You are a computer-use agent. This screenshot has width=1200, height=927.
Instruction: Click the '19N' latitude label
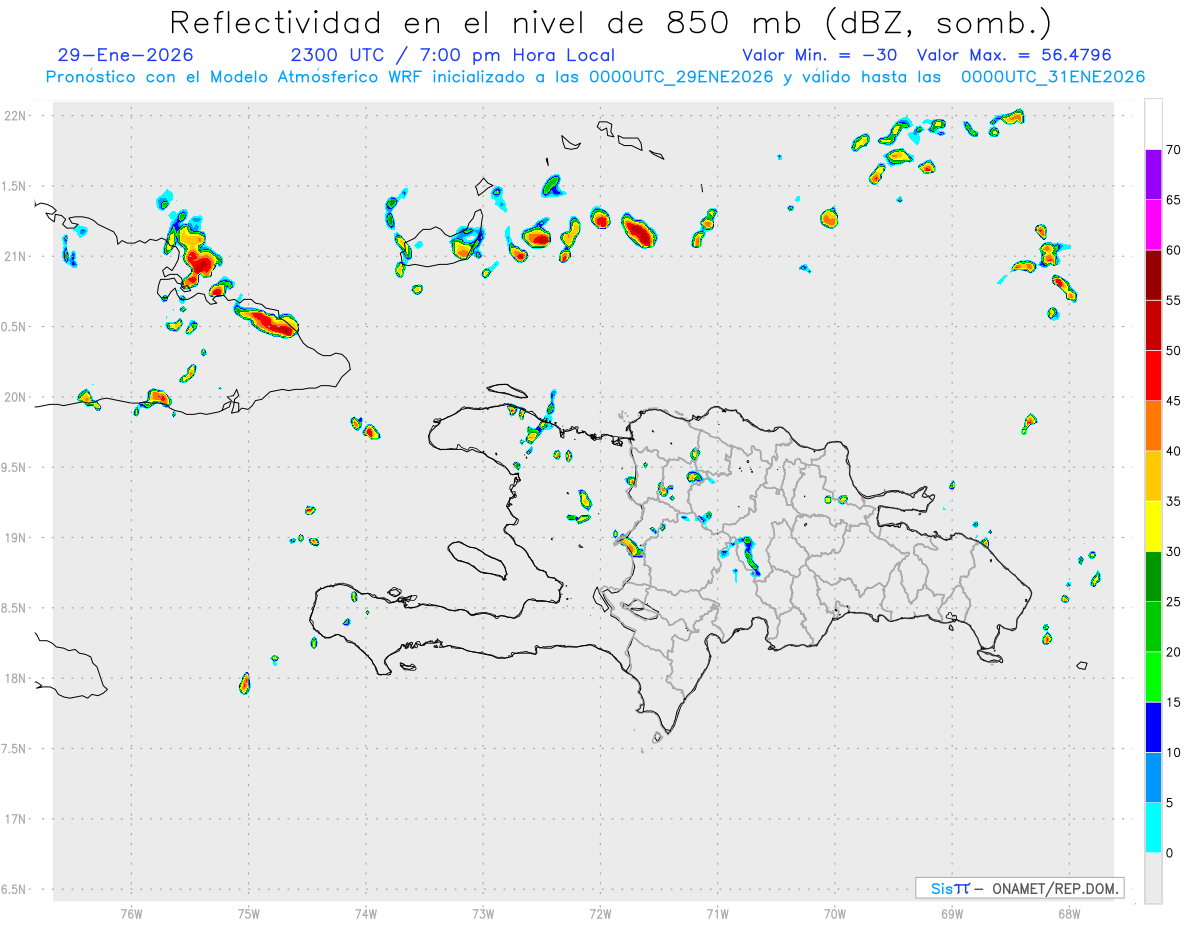pyautogui.click(x=17, y=538)
